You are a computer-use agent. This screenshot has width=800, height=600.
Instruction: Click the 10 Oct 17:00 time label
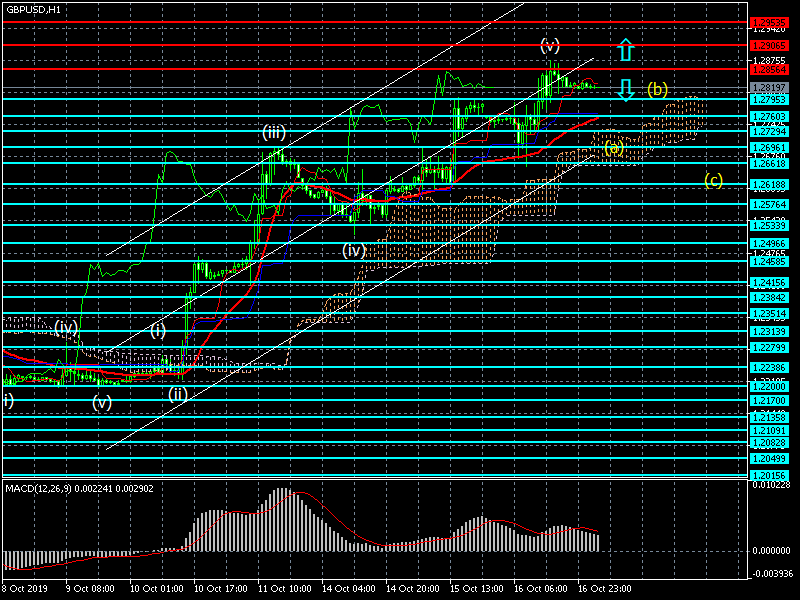click(x=221, y=588)
